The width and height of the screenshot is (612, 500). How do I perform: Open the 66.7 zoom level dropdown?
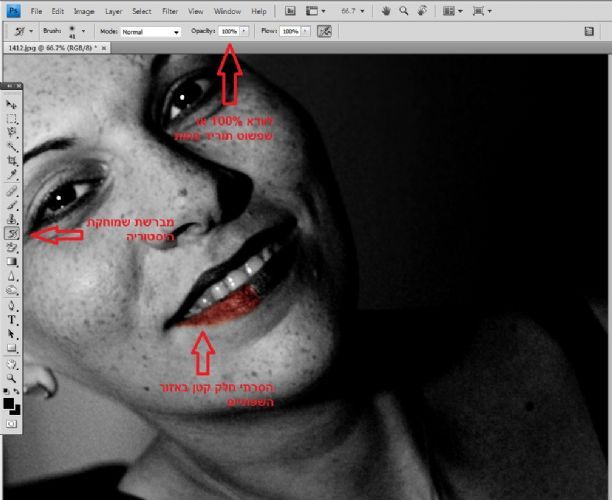(x=360, y=11)
